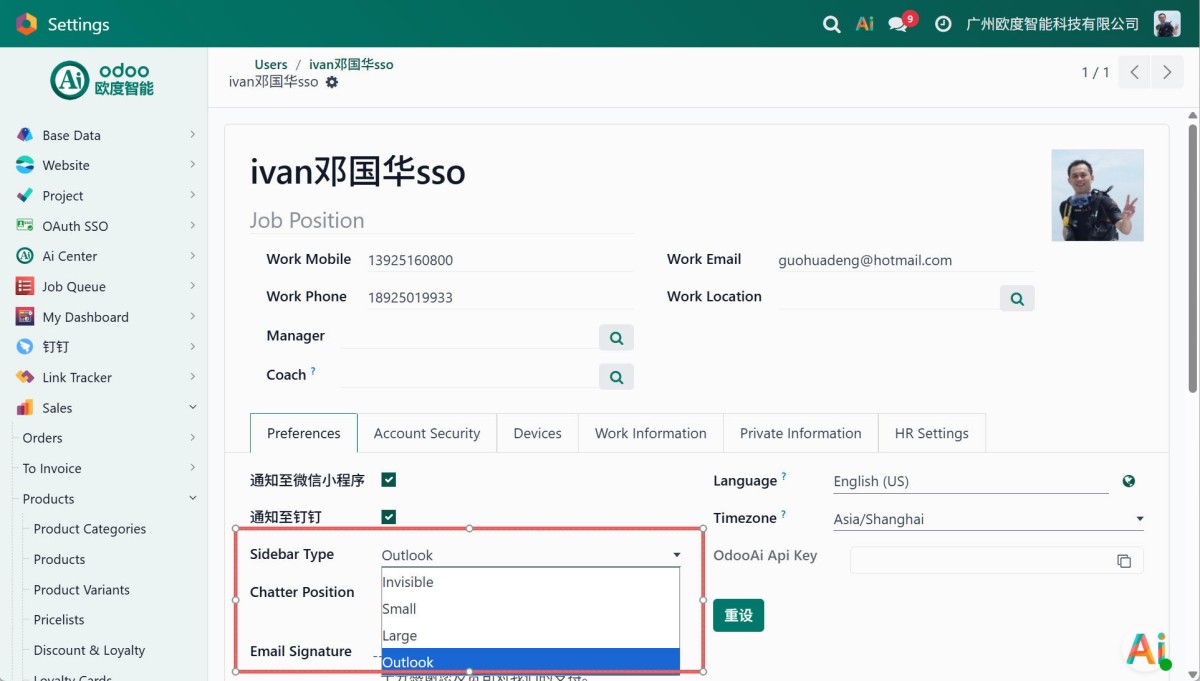This screenshot has width=1200, height=681.
Task: Open the search magnifier in top bar
Action: (831, 24)
